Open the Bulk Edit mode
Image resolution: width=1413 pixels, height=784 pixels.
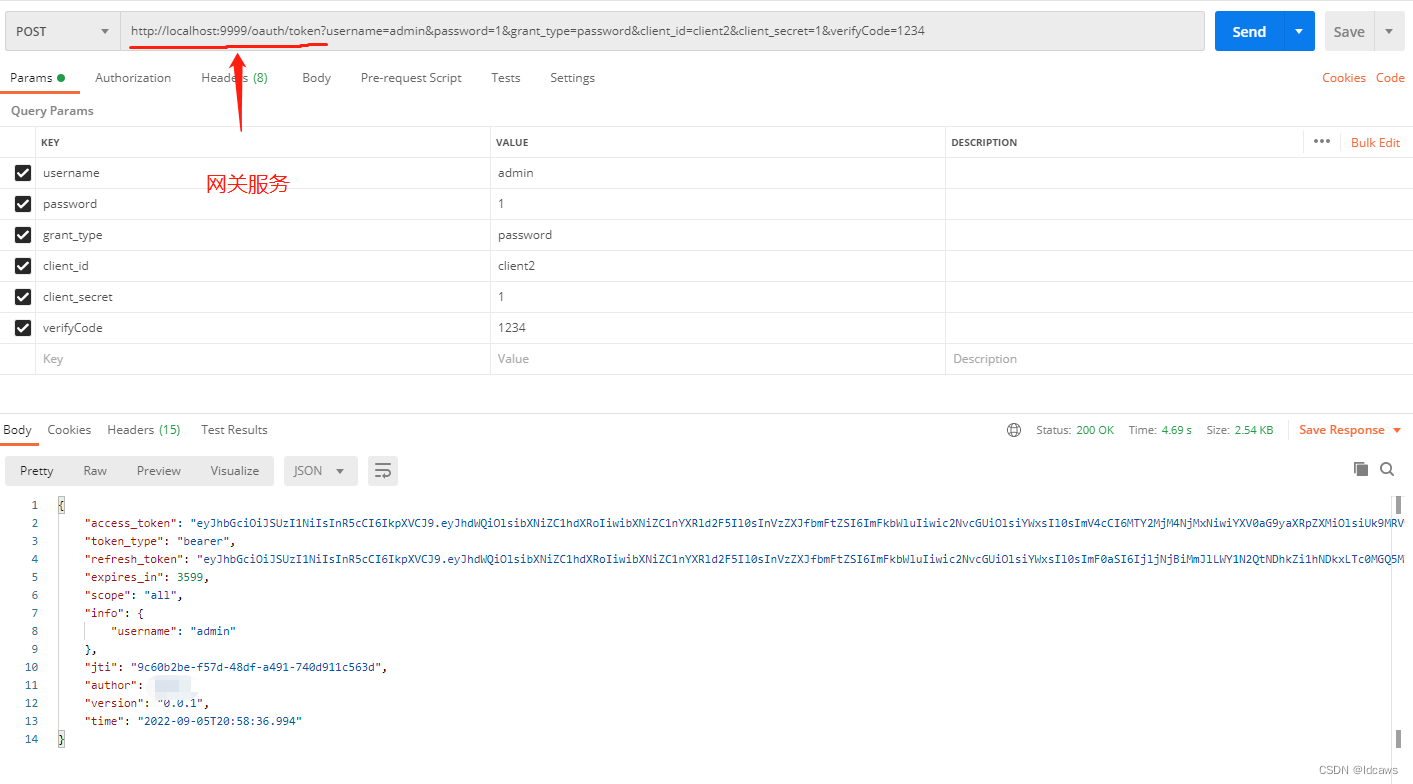coord(1375,143)
